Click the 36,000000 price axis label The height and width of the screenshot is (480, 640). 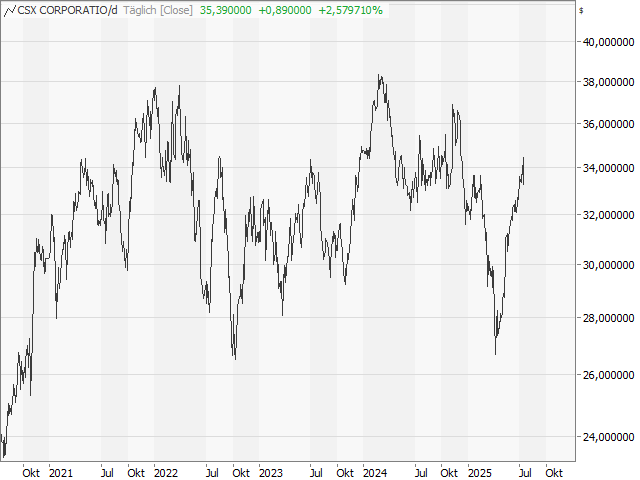[x=609, y=124]
